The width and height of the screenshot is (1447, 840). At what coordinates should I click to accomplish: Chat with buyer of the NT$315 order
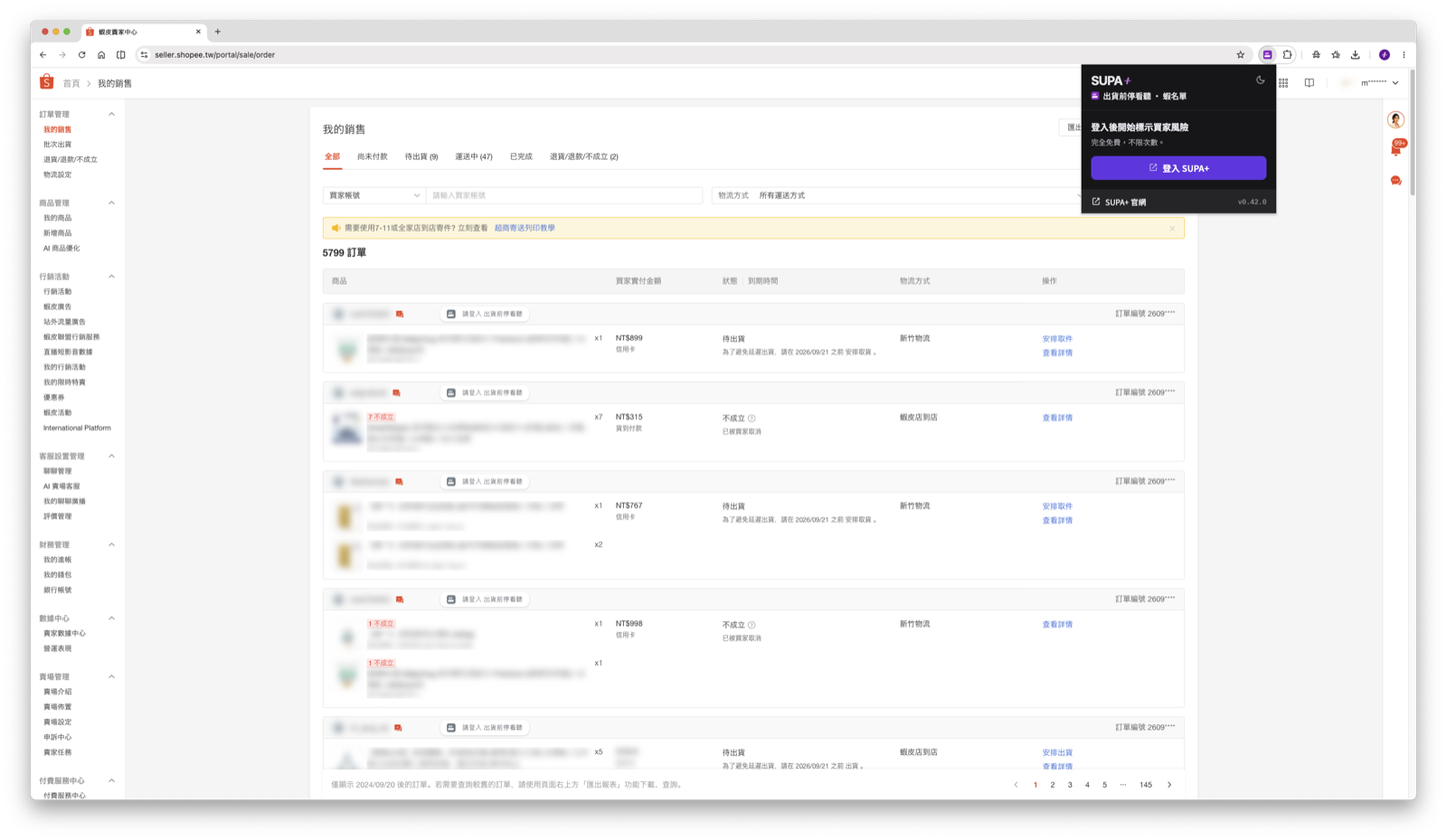coord(396,392)
